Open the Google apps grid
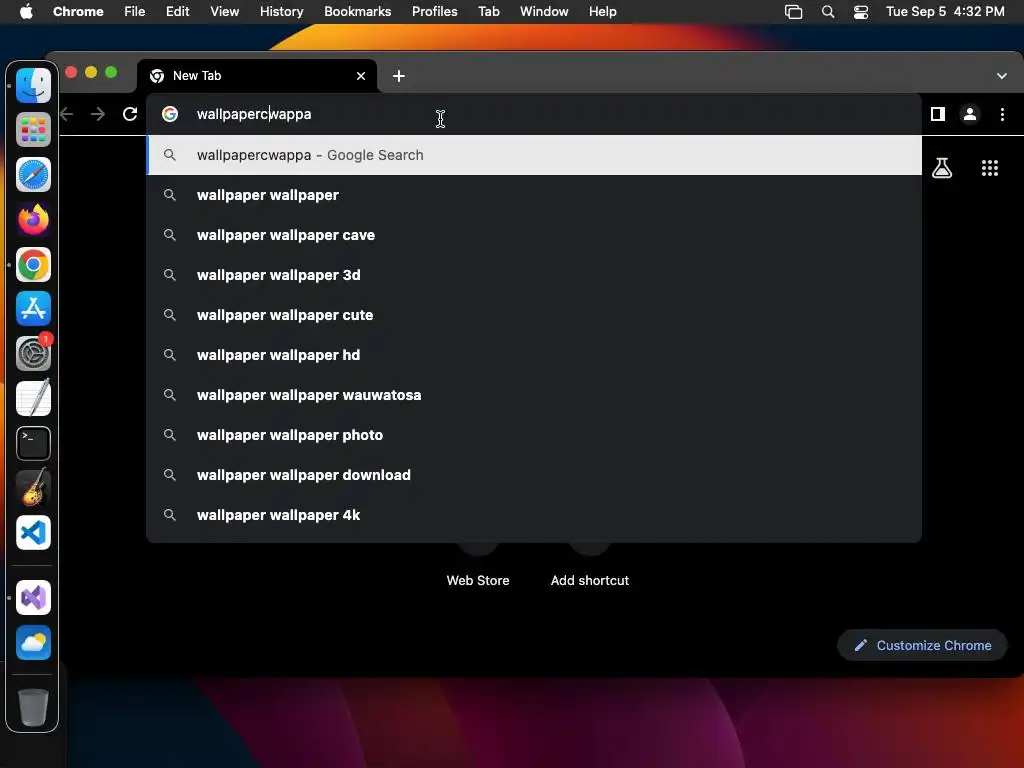The height and width of the screenshot is (768, 1024). (x=990, y=168)
